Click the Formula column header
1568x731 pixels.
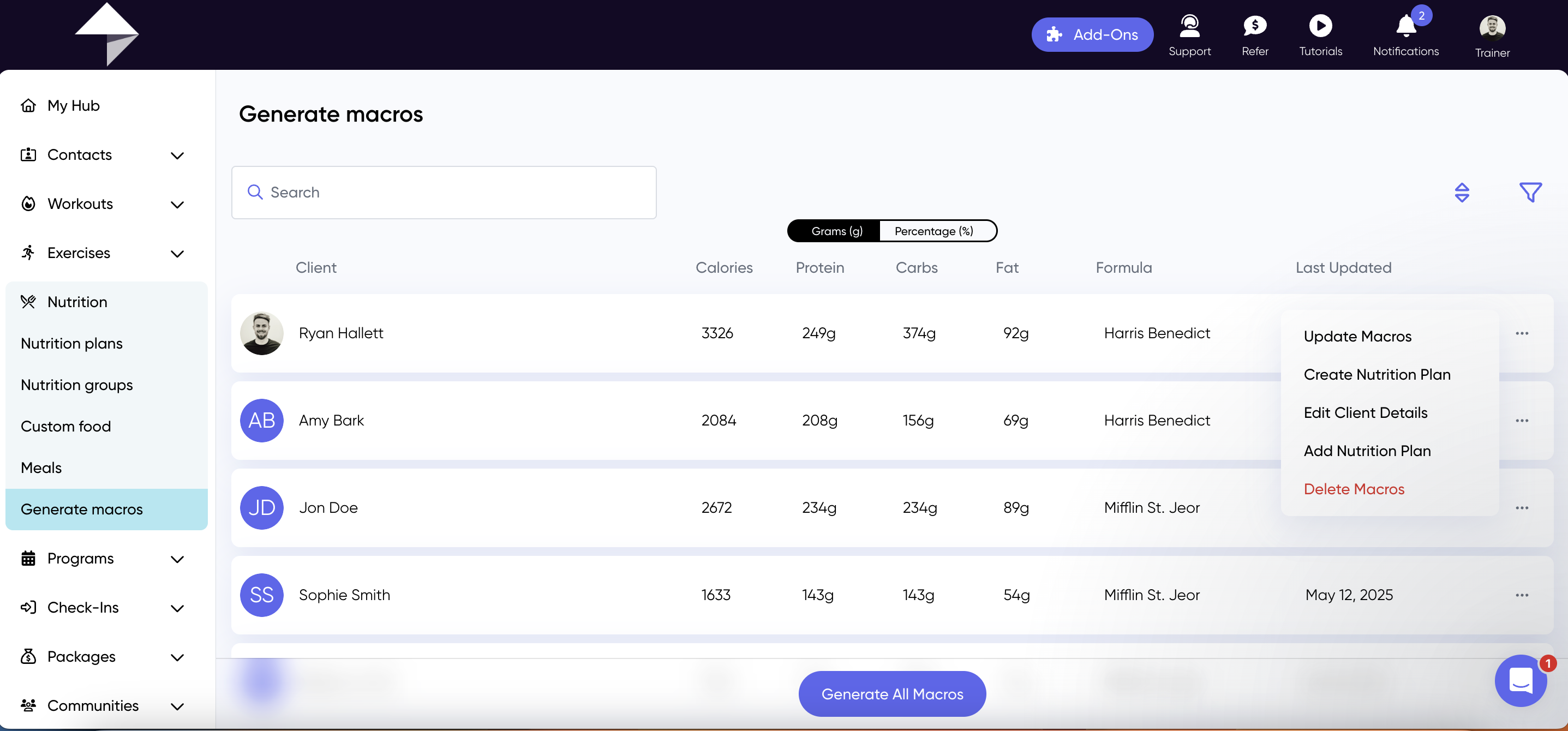pos(1124,268)
